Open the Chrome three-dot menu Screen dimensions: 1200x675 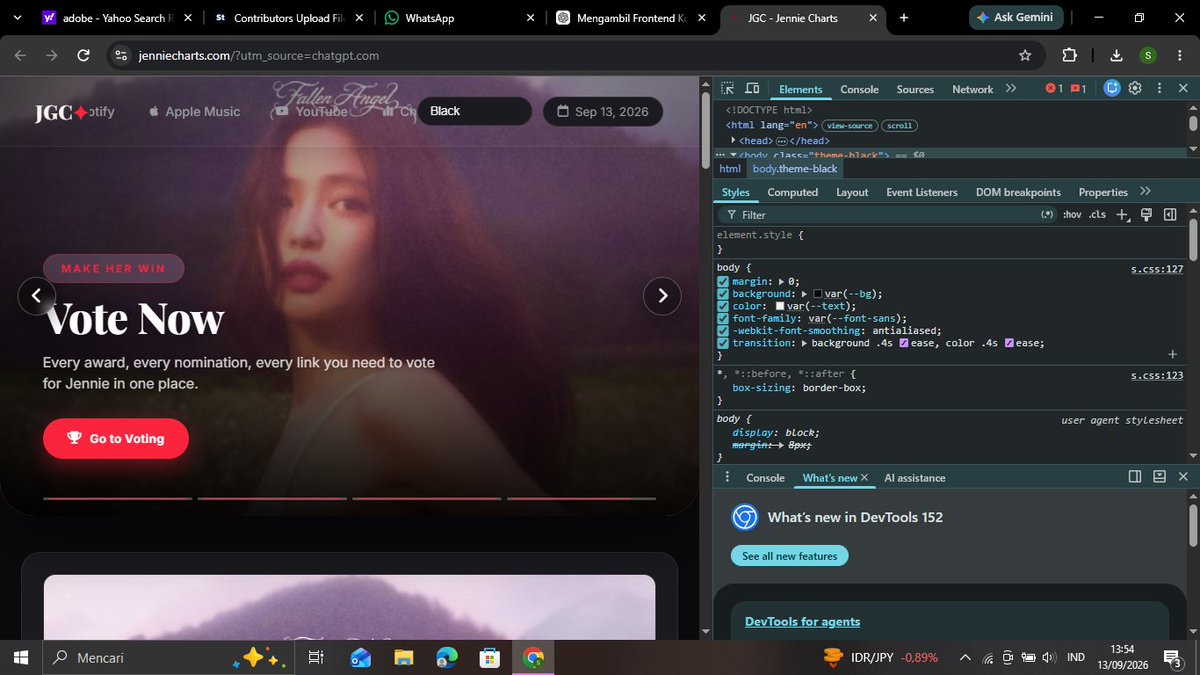[x=1178, y=56]
